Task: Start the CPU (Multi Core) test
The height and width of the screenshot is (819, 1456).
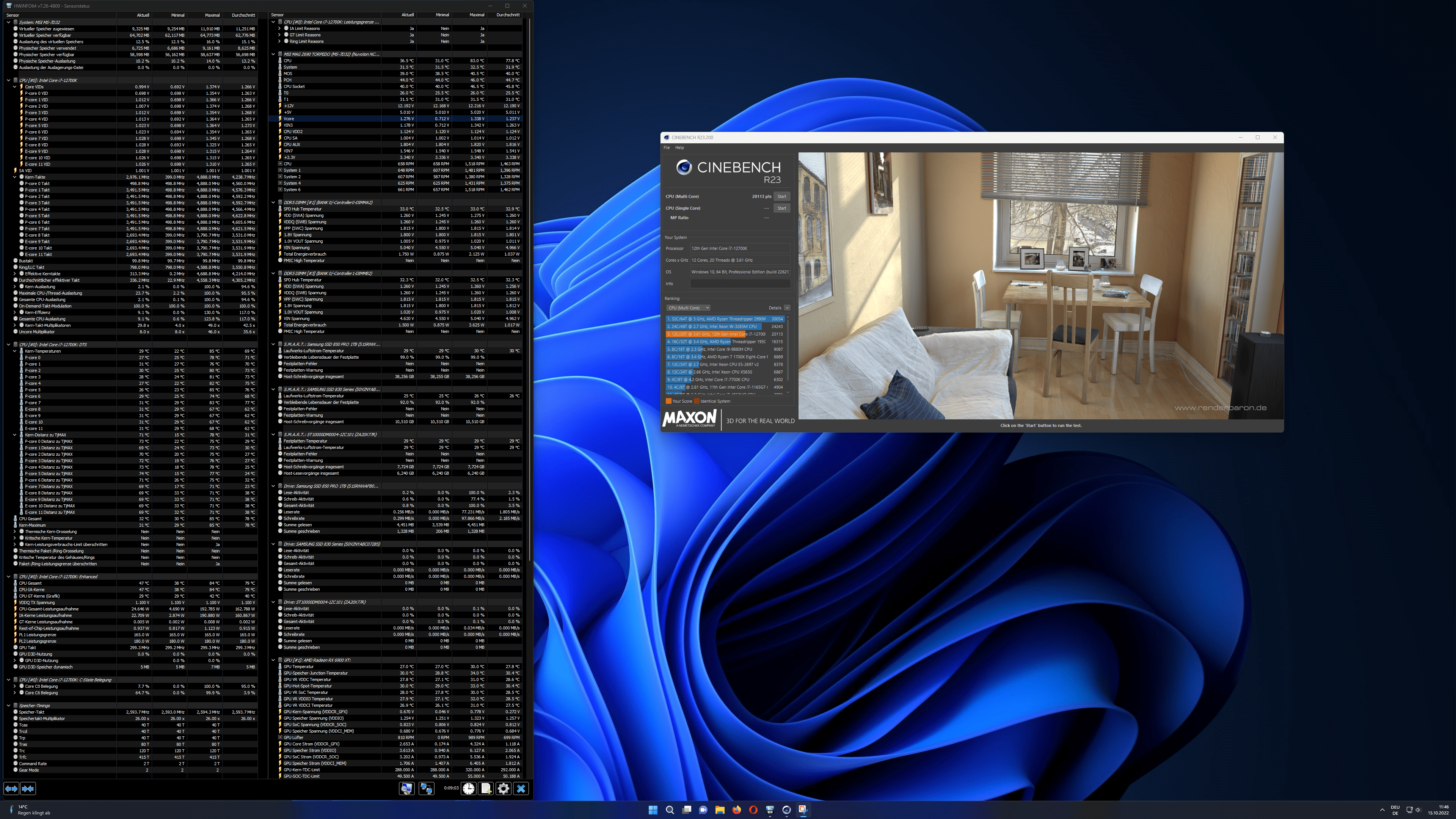Action: point(782,197)
